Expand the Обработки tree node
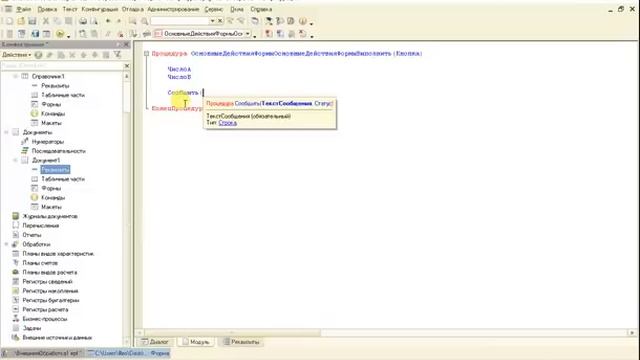Screen dimensions: 640x360 coord(6,244)
